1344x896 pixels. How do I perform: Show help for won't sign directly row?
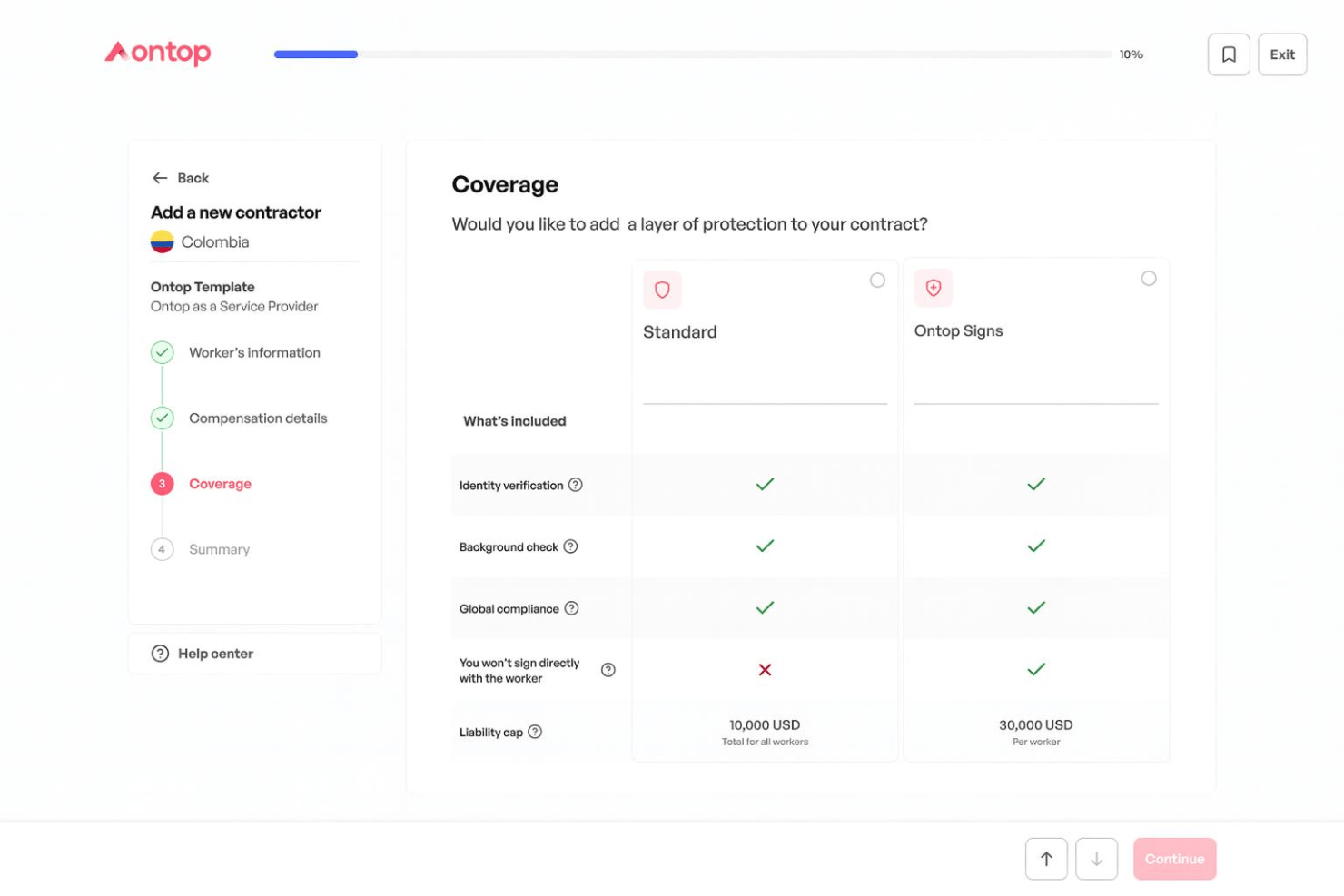608,670
